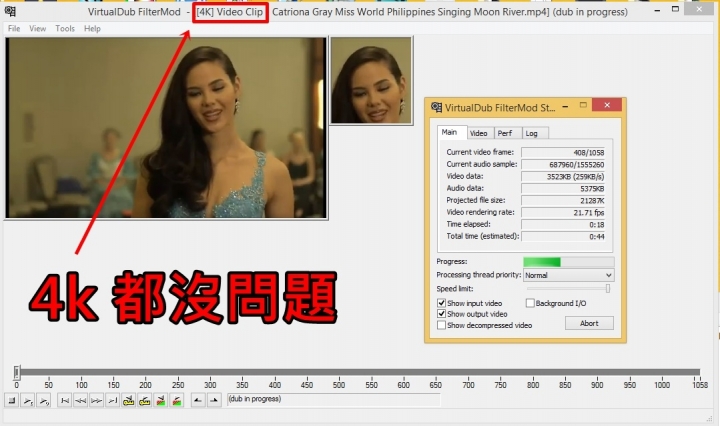Enable the Background I/O checkbox
720x426 pixels.
pos(530,303)
